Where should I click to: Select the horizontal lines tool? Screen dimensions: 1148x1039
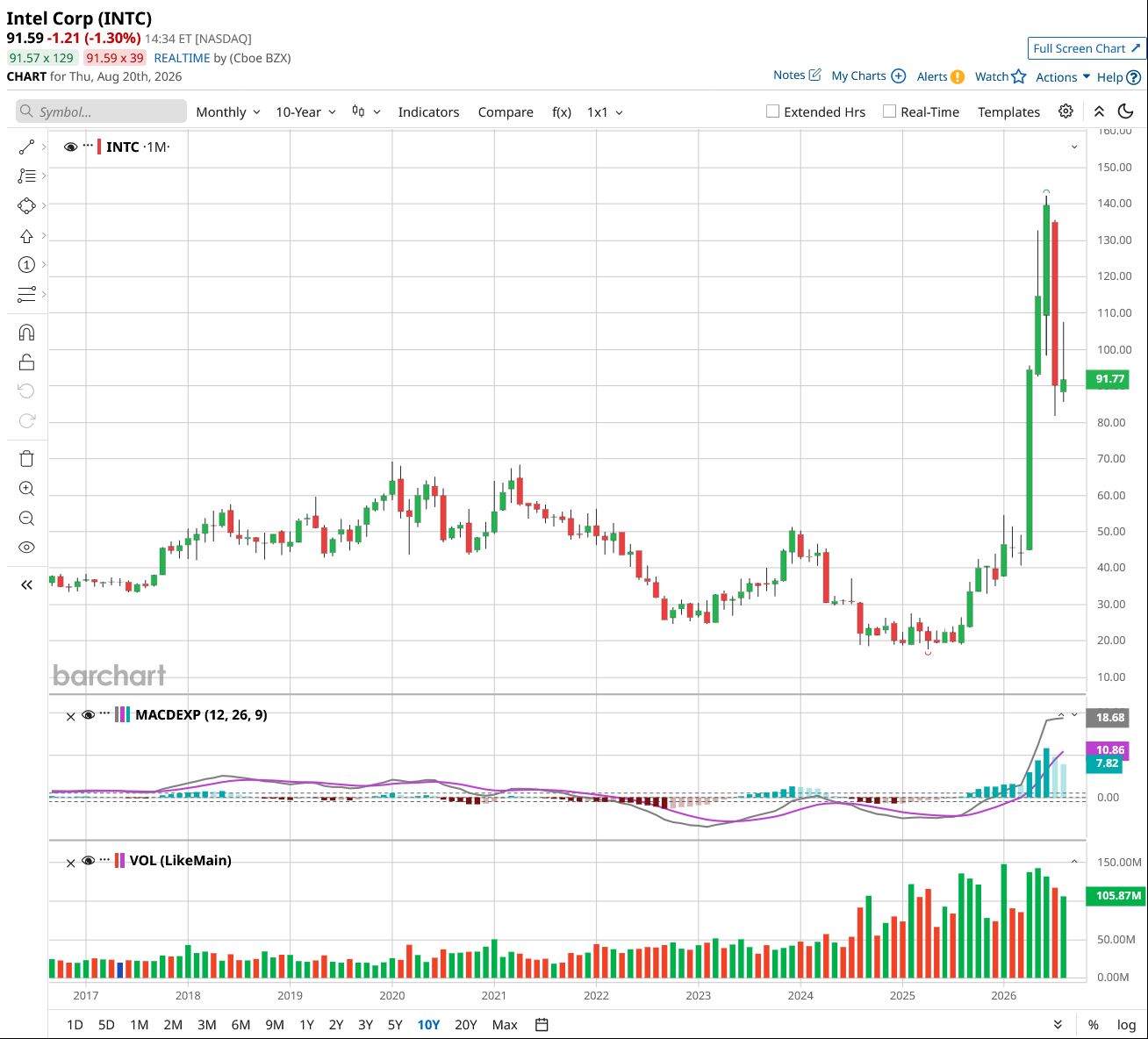(x=26, y=294)
